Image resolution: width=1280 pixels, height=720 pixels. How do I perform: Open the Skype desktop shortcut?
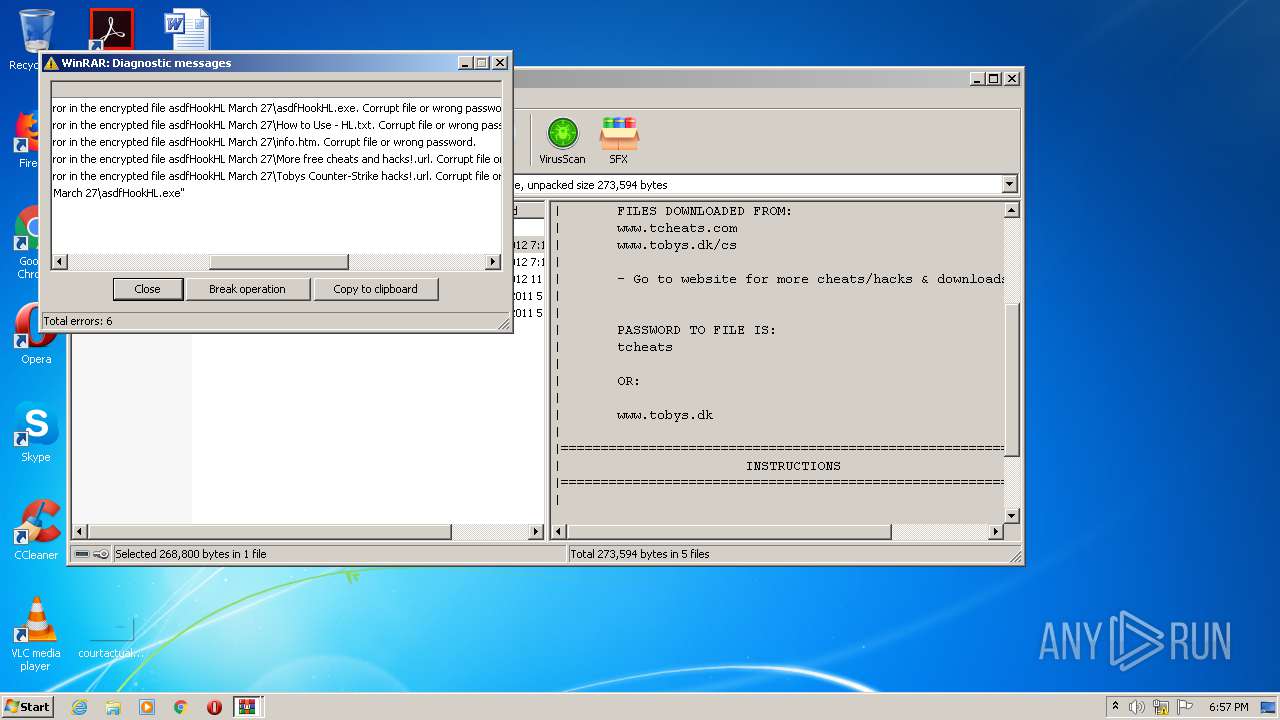36,432
